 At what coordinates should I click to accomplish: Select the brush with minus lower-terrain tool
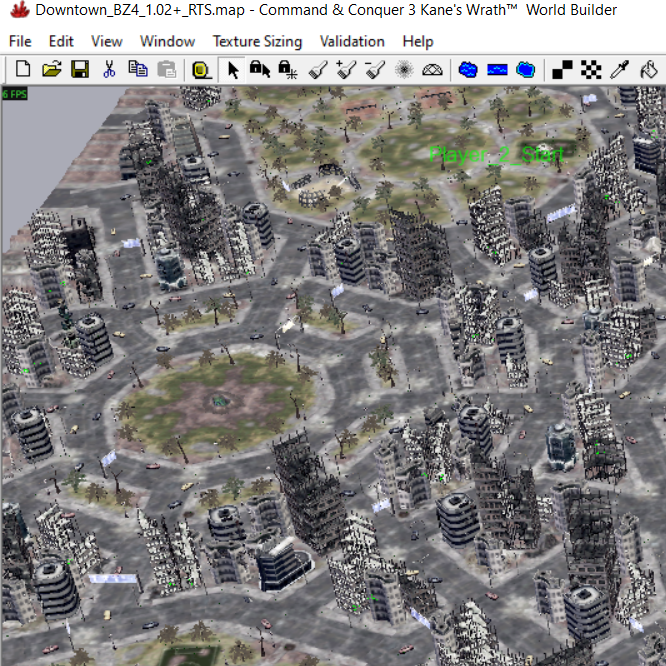point(375,69)
